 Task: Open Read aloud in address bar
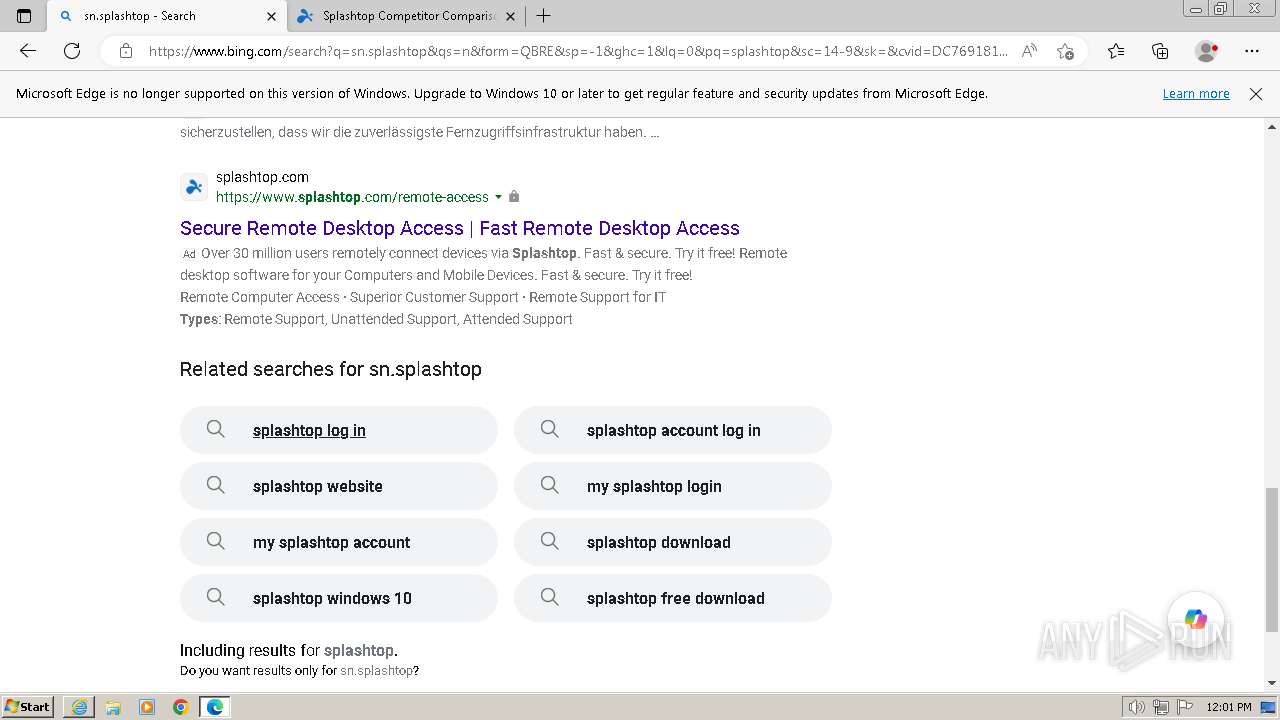pyautogui.click(x=1029, y=51)
